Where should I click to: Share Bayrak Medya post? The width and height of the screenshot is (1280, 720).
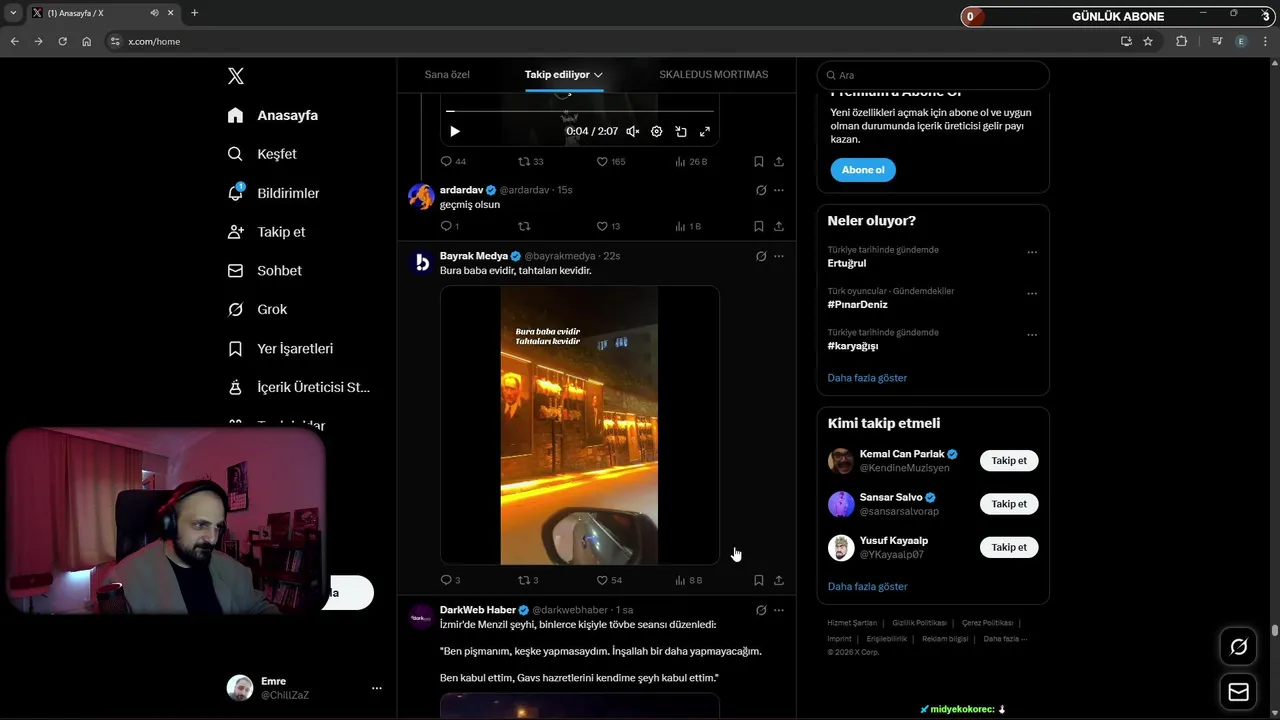[x=779, y=580]
